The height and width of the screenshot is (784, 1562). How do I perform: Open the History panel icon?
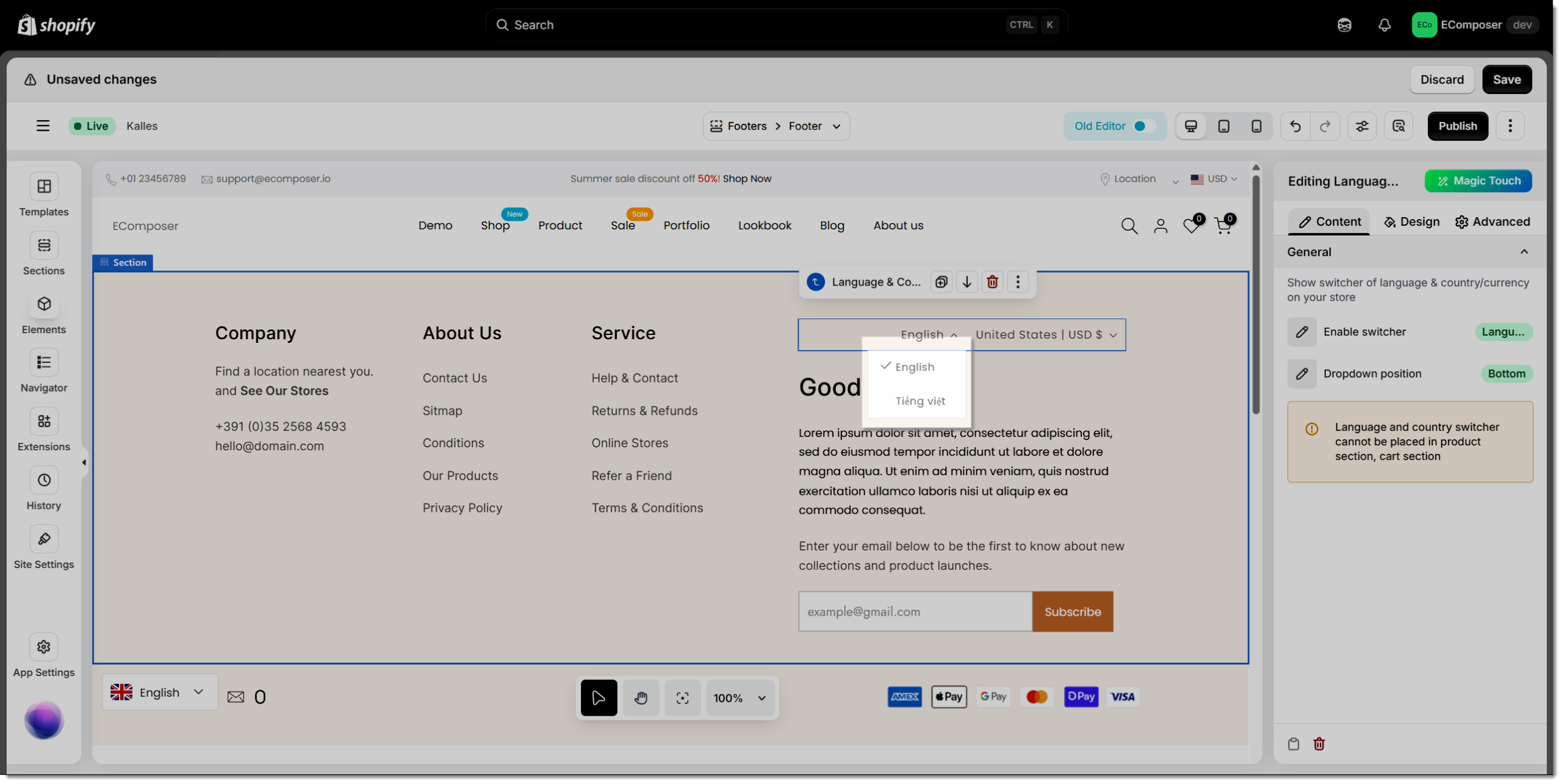tap(44, 481)
